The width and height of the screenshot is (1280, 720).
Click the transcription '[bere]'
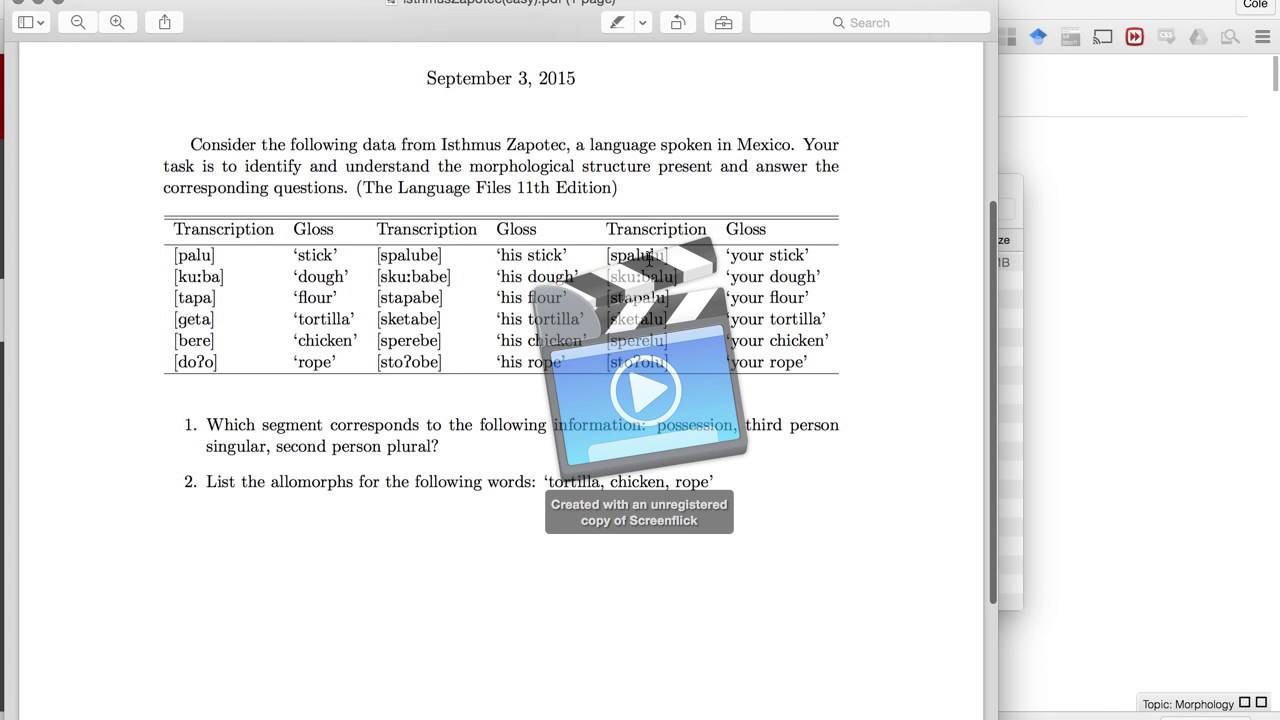pyautogui.click(x=194, y=340)
